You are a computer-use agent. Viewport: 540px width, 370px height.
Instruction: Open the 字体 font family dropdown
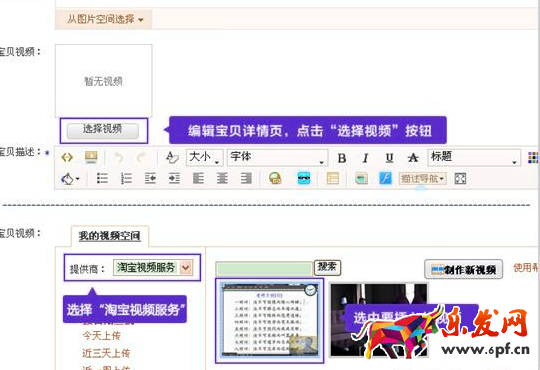[277, 157]
